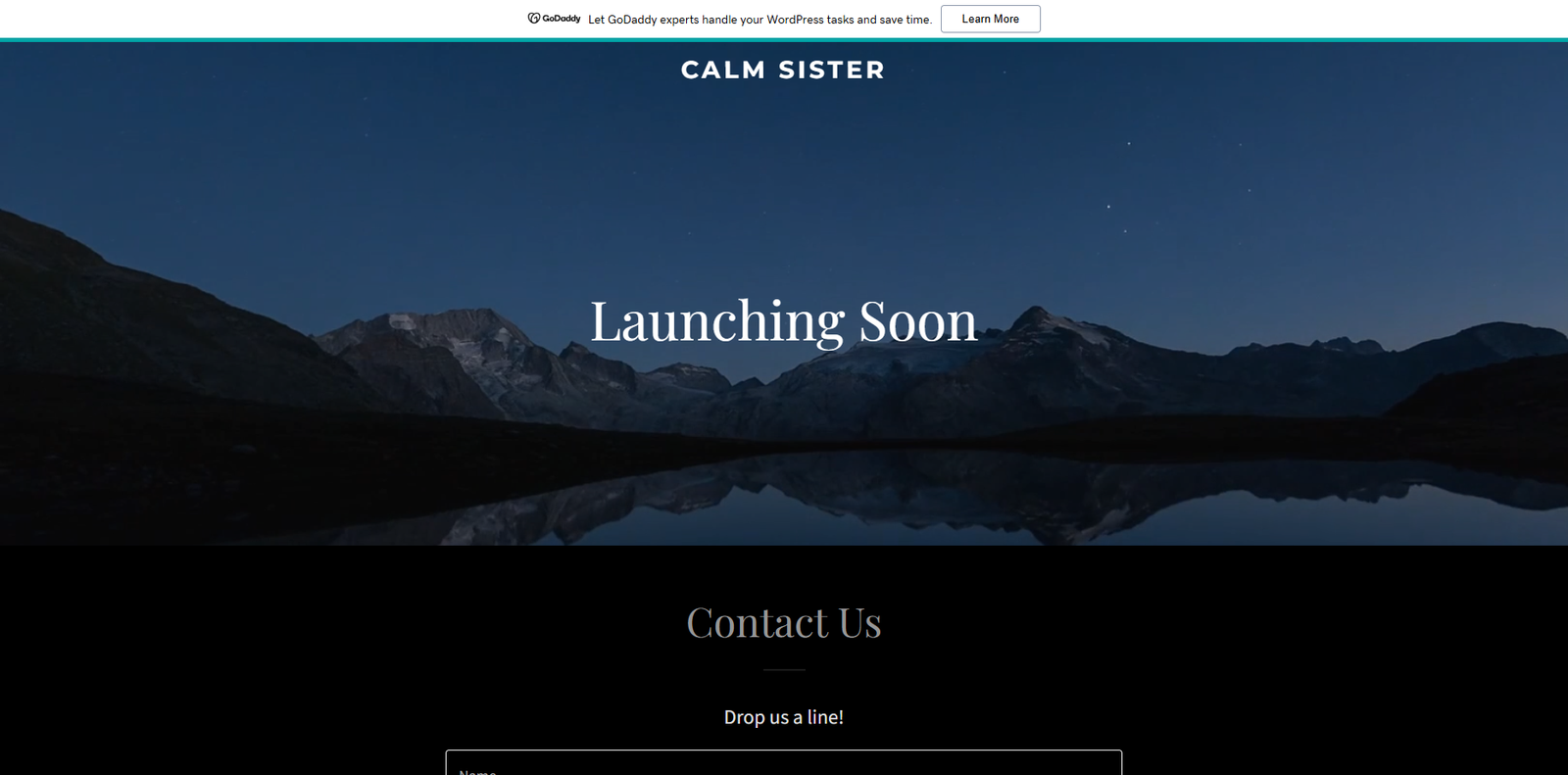Click the divider line under Contact Us
This screenshot has width=1568, height=775.
pyautogui.click(x=784, y=670)
